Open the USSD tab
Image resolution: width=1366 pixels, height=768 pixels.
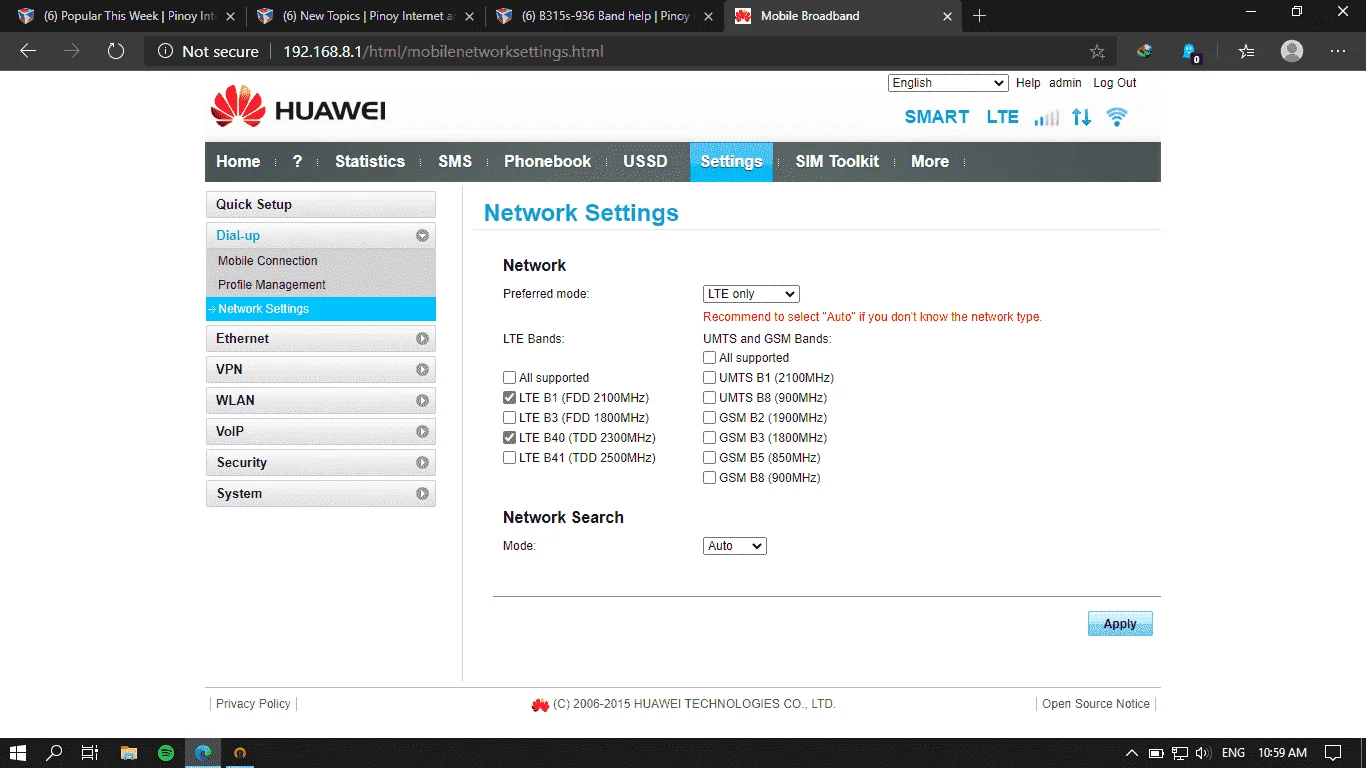pos(645,161)
